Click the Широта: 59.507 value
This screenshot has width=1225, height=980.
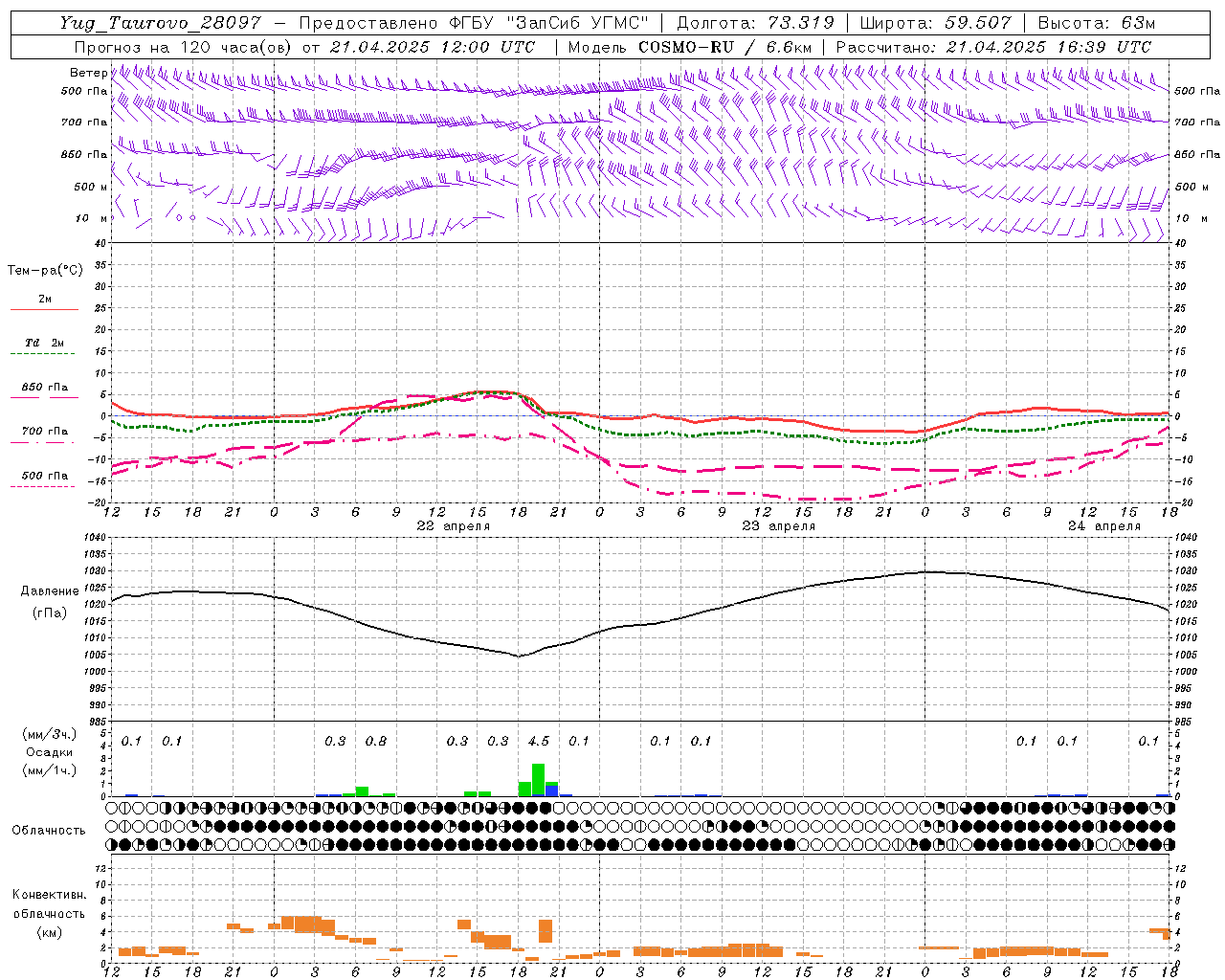935,23
